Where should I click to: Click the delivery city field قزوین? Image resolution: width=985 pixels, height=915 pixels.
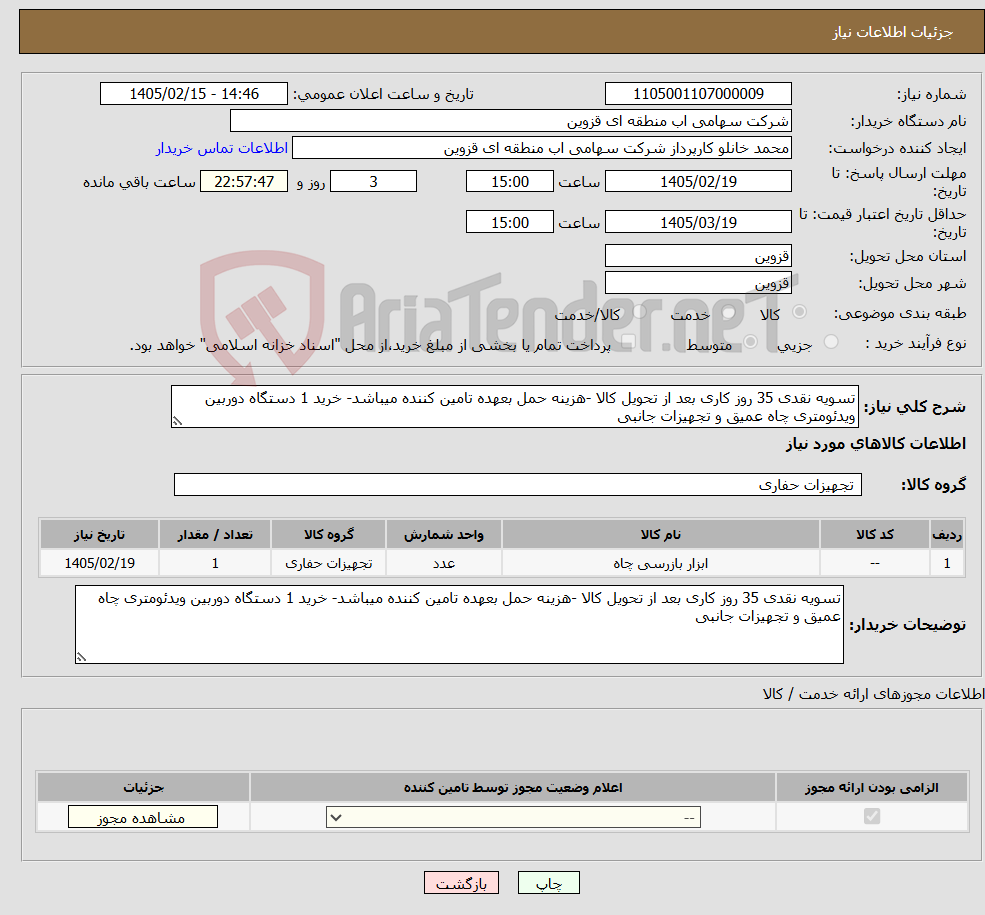(x=698, y=283)
